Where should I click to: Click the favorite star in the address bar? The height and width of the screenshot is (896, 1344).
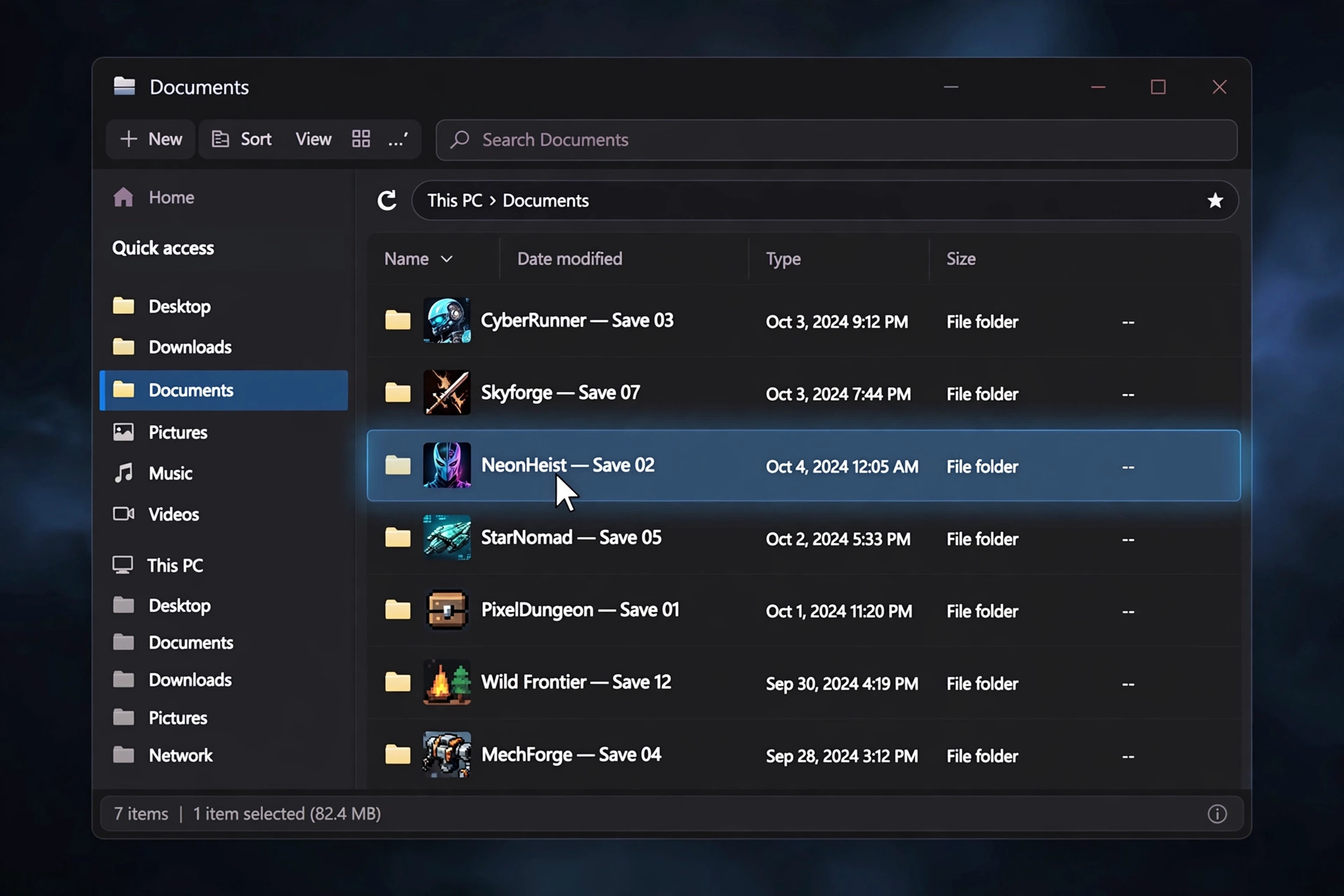(1215, 200)
